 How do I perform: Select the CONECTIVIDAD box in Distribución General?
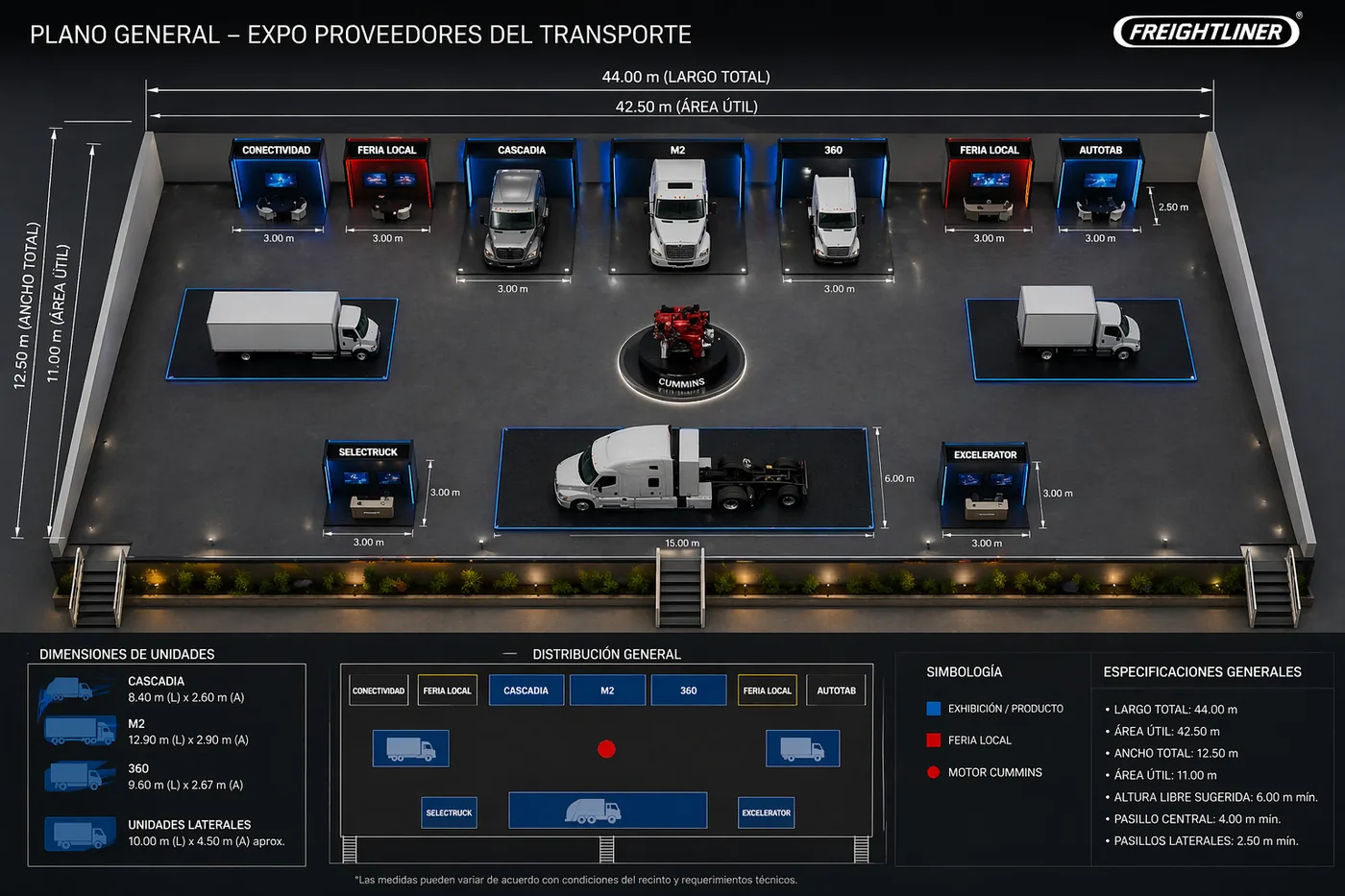pyautogui.click(x=379, y=690)
